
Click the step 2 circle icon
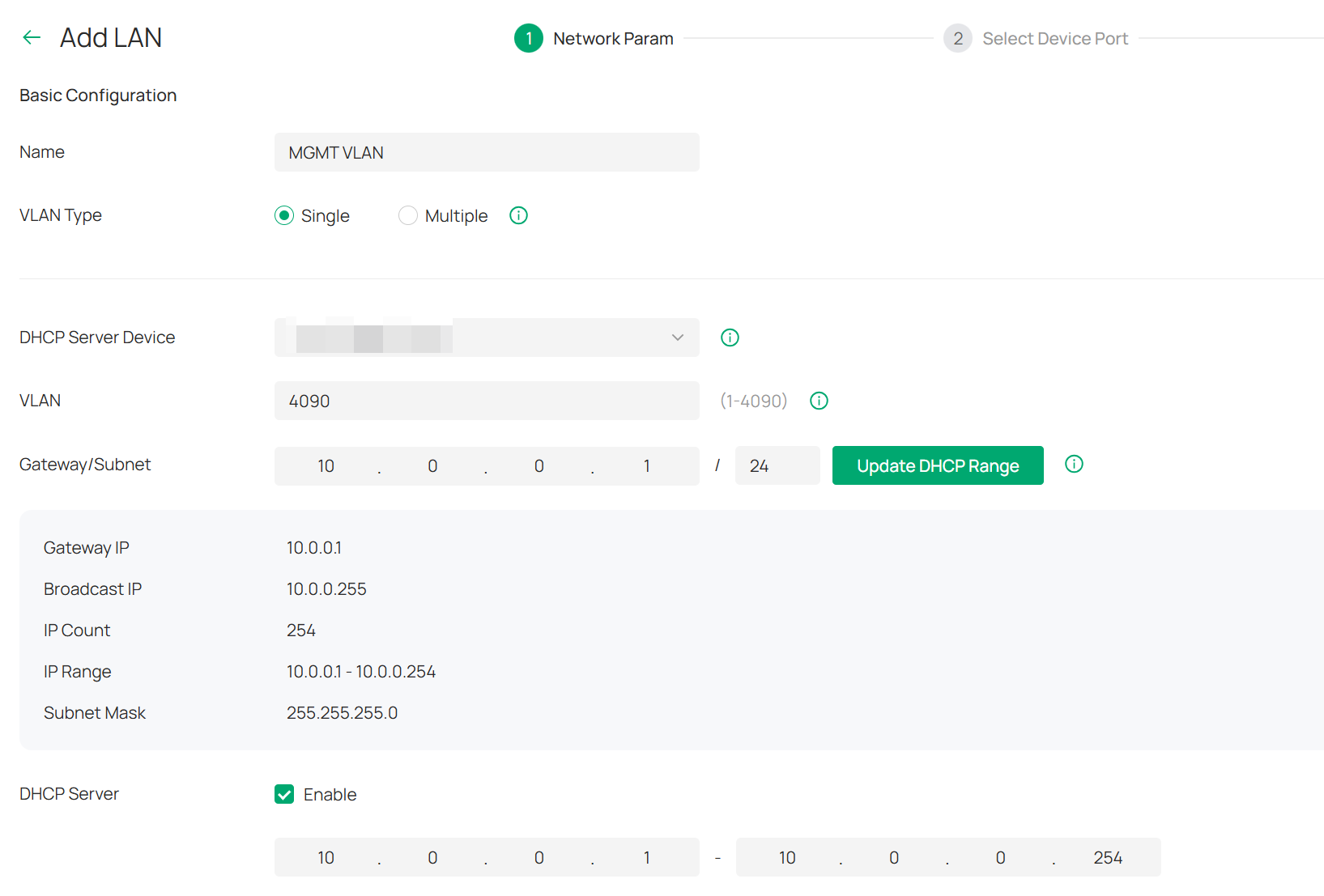[957, 38]
